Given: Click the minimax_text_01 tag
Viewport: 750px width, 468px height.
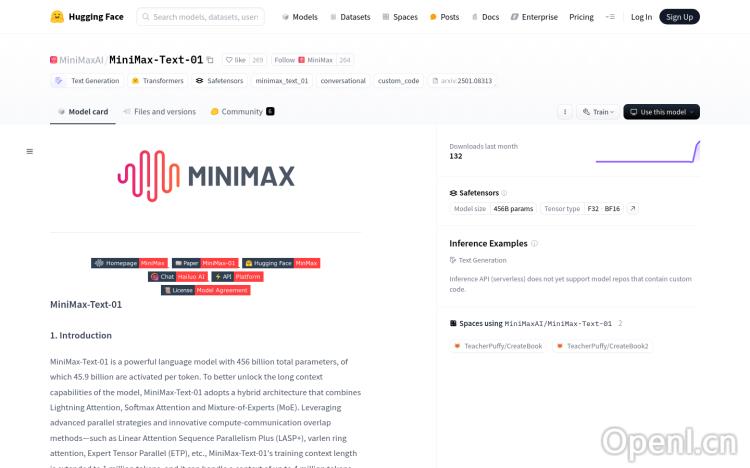Looking at the screenshot, I should tap(282, 81).
